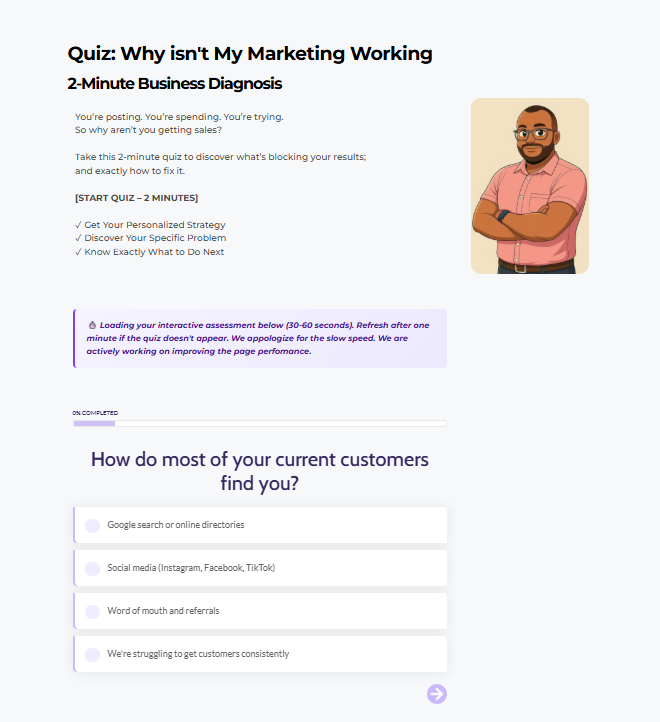Pick the Word of mouth and referrals radio
This screenshot has width=660, height=722.
92,611
